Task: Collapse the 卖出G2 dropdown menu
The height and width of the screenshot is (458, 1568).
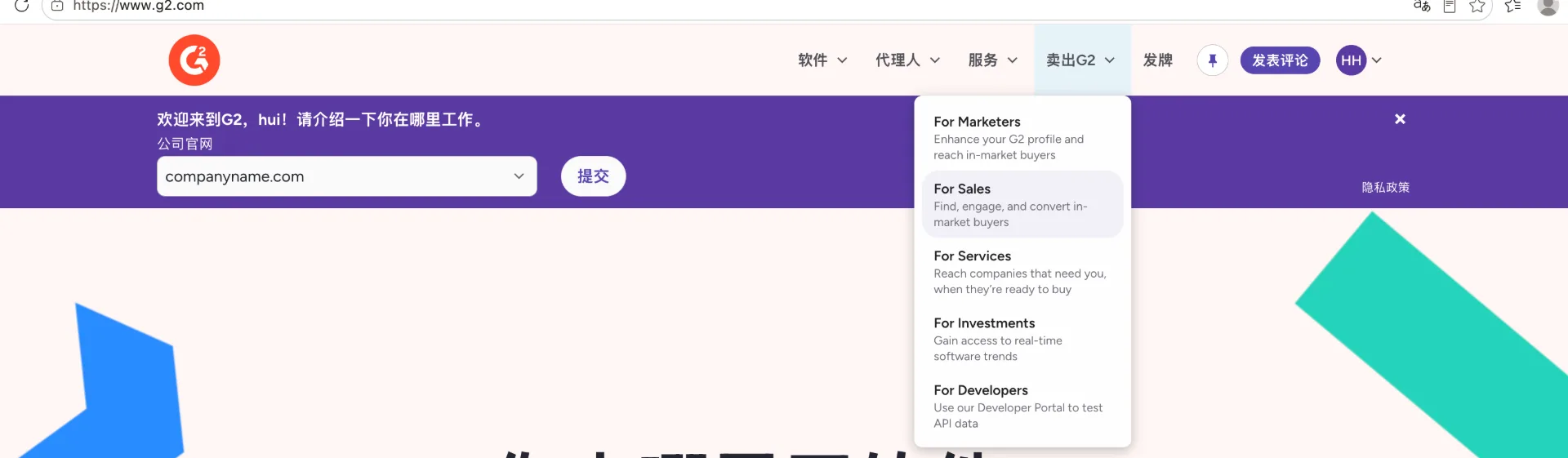Action: coord(1080,60)
